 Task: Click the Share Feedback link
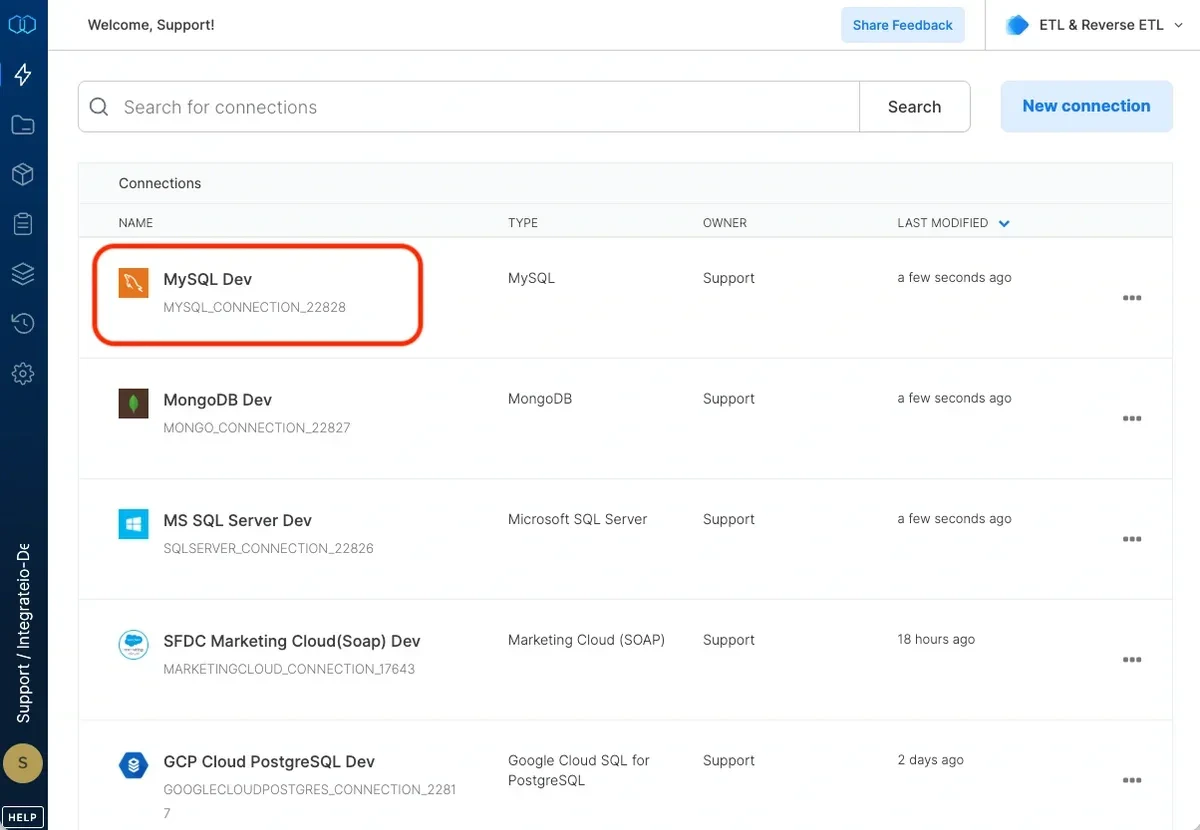point(902,24)
